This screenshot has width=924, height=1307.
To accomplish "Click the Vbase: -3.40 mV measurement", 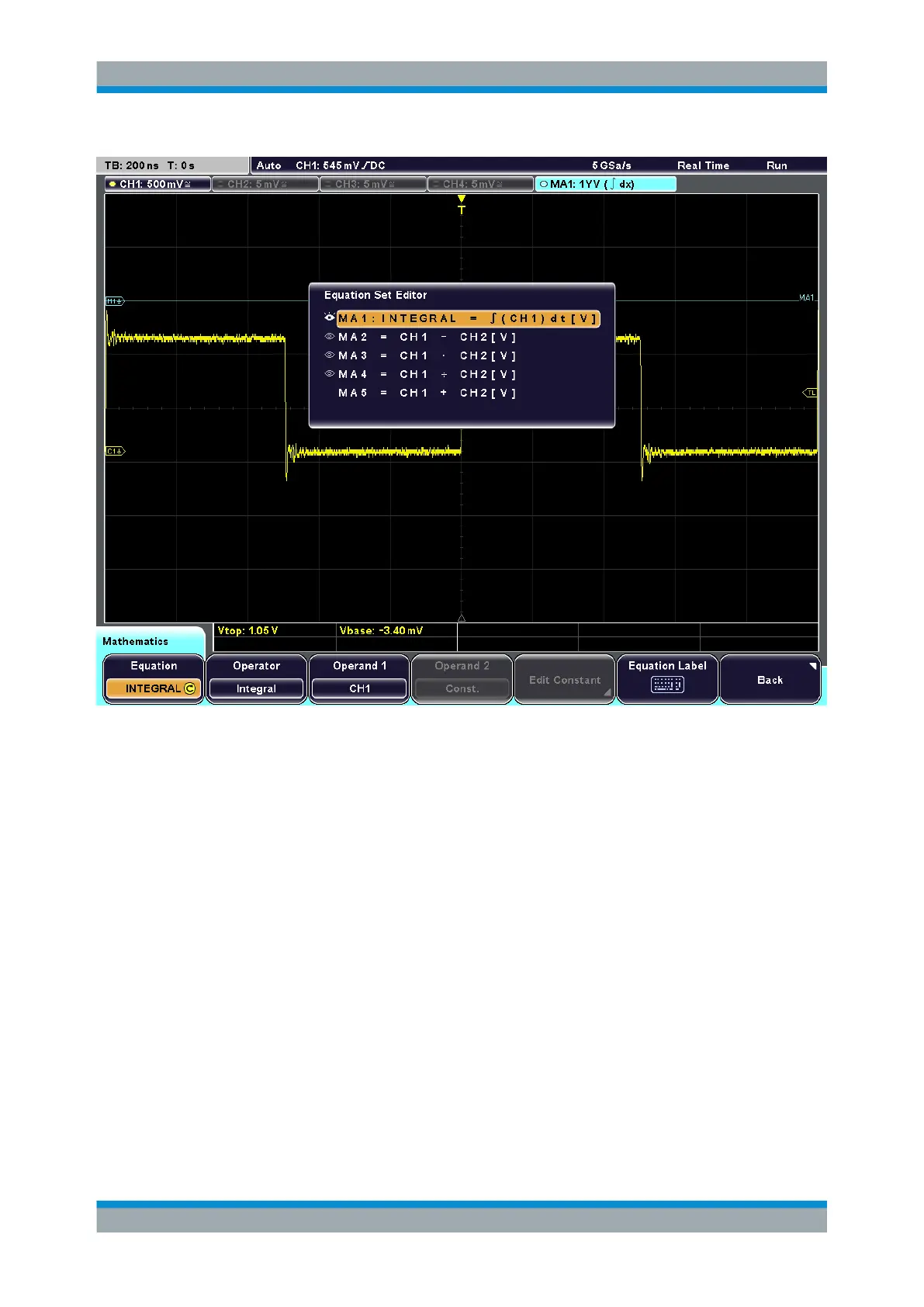I will tap(381, 631).
